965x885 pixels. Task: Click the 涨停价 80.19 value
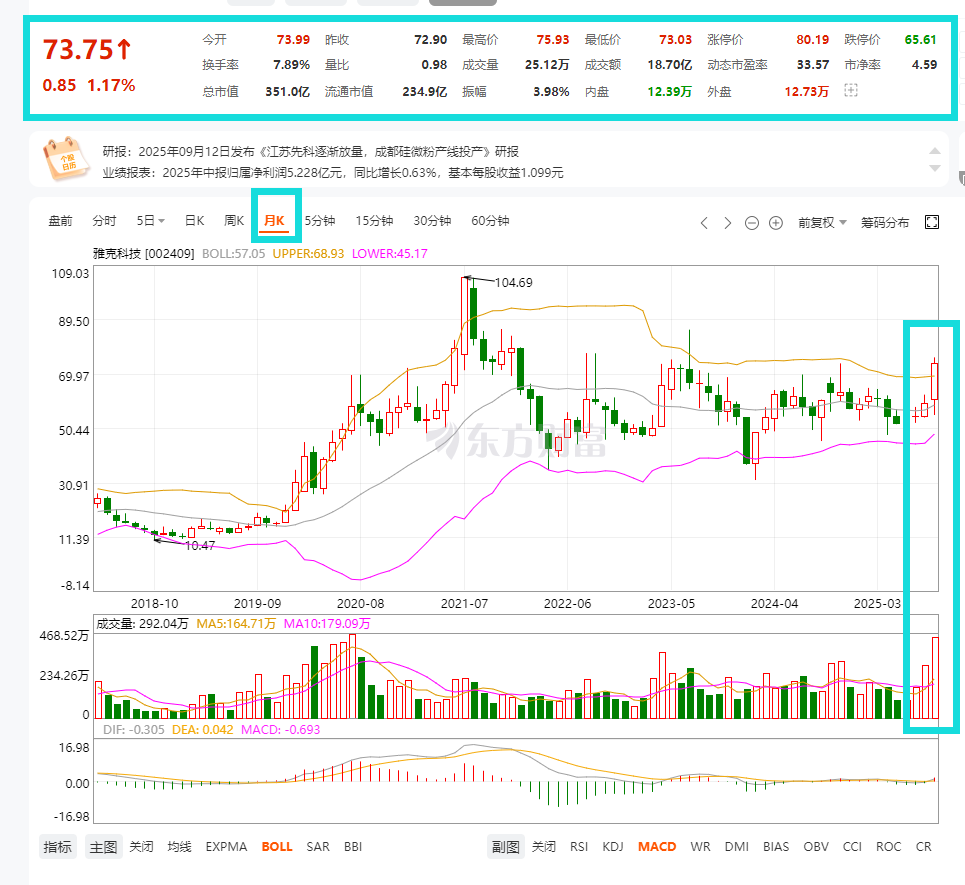pyautogui.click(x=812, y=39)
